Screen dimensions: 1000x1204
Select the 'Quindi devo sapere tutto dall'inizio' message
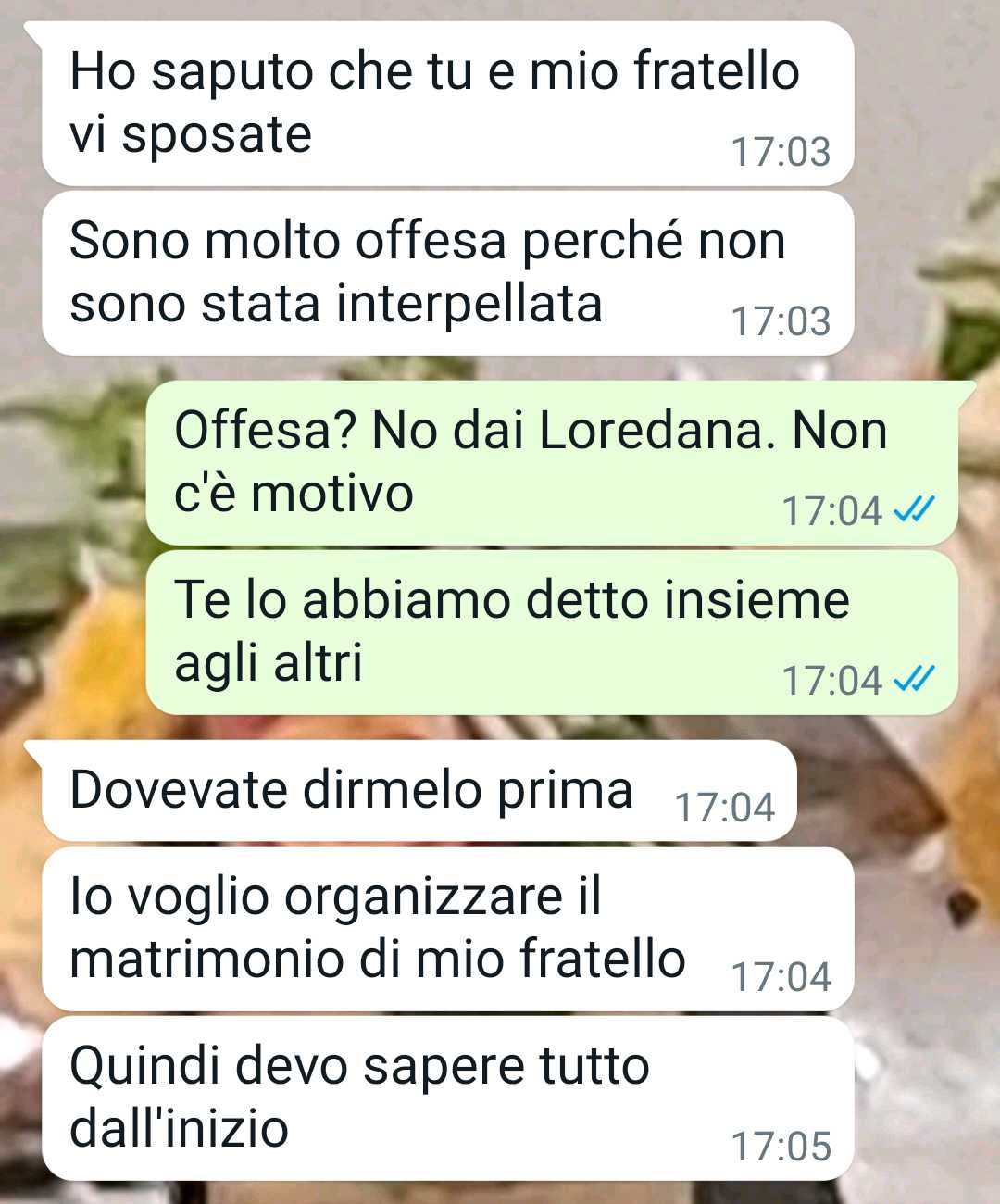click(x=447, y=1098)
